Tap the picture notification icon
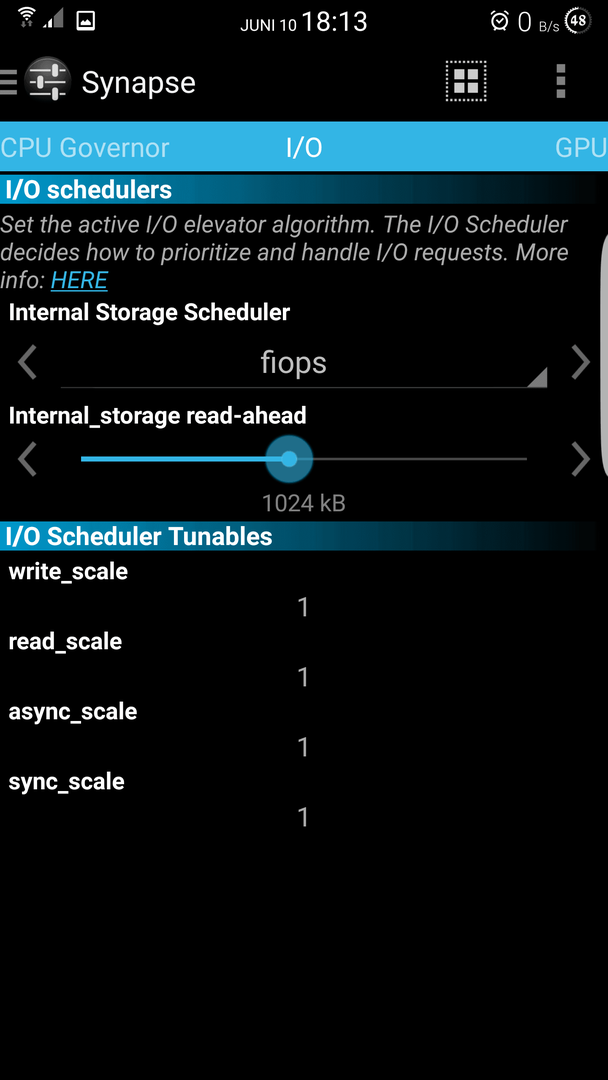 85,21
